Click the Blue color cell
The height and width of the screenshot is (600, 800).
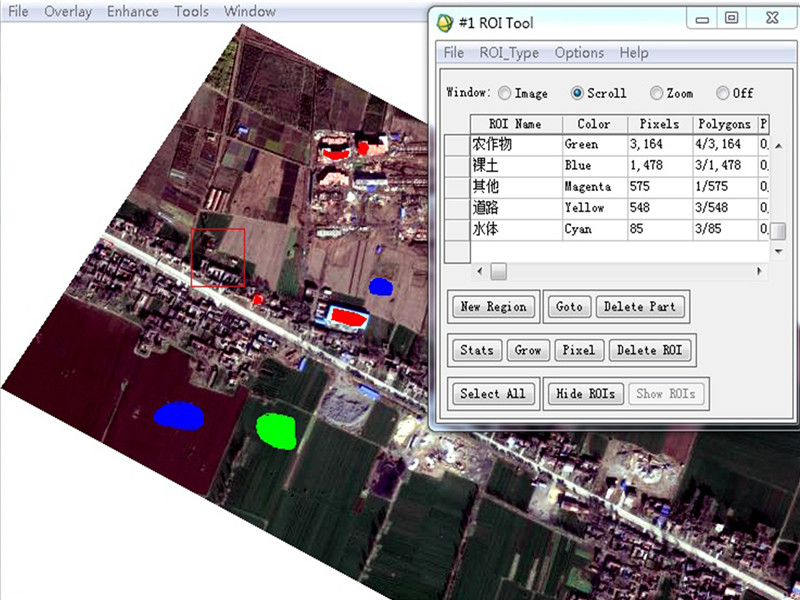[x=595, y=166]
